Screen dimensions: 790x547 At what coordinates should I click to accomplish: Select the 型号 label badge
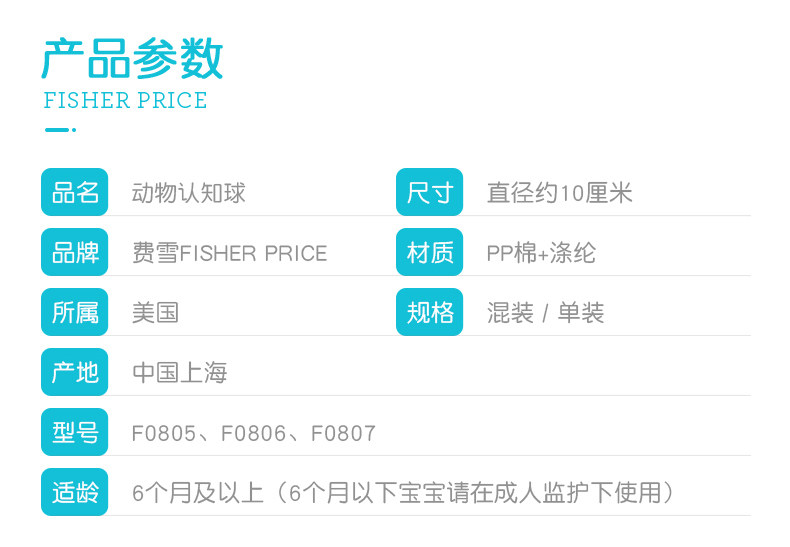[x=75, y=433]
